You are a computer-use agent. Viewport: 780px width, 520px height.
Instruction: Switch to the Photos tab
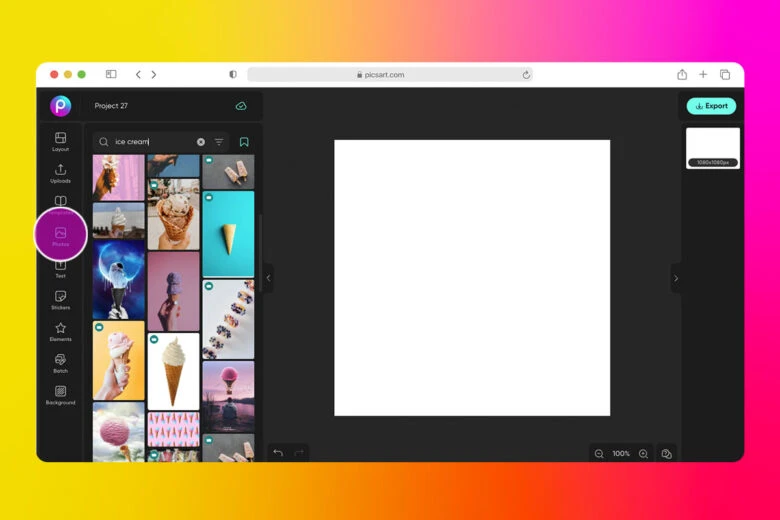point(60,236)
